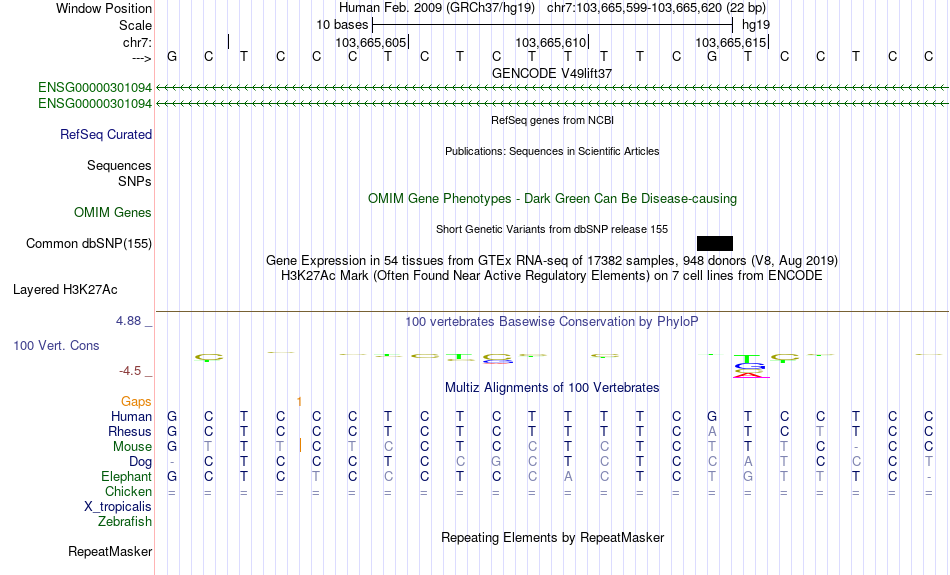Click the dash gap in the Mouse row

[x=855, y=447]
